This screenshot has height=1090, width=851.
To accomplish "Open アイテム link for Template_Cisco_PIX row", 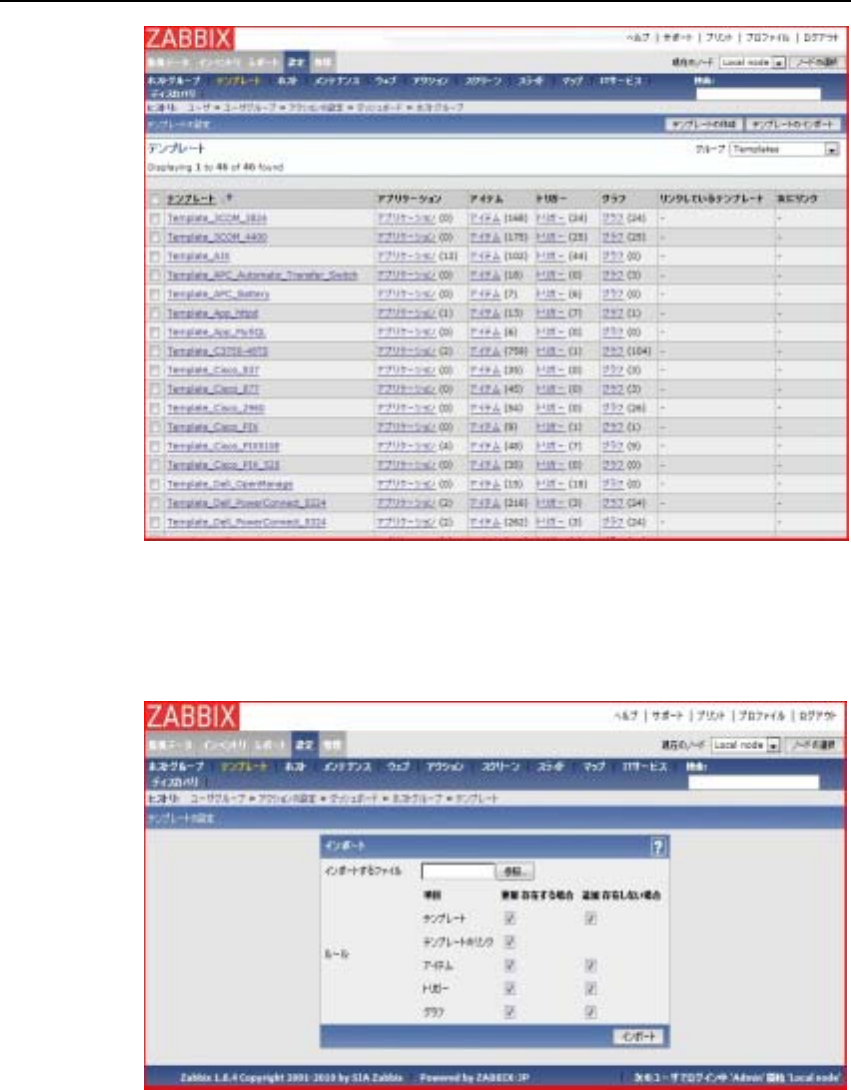I will tap(485, 428).
